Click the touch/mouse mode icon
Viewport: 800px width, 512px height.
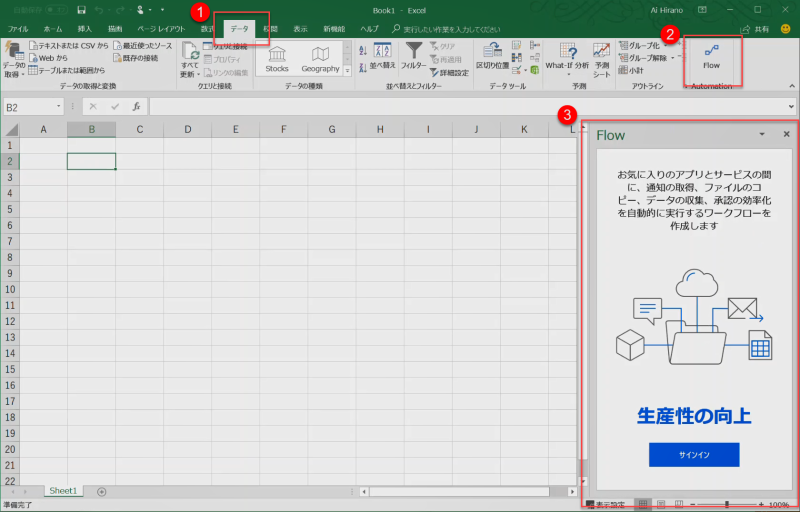pyautogui.click(x=140, y=10)
